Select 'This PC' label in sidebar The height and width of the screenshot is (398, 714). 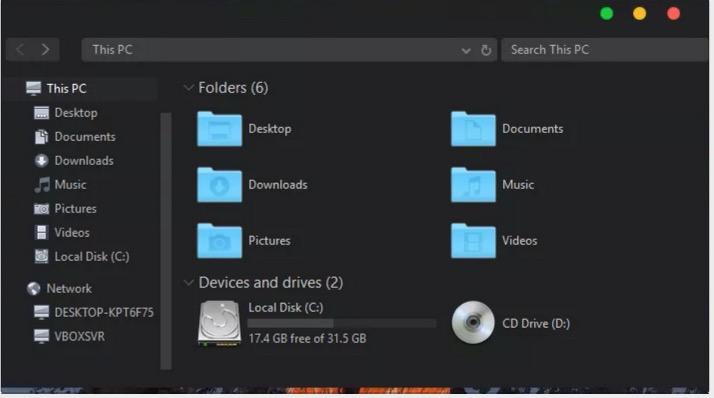click(x=66, y=88)
